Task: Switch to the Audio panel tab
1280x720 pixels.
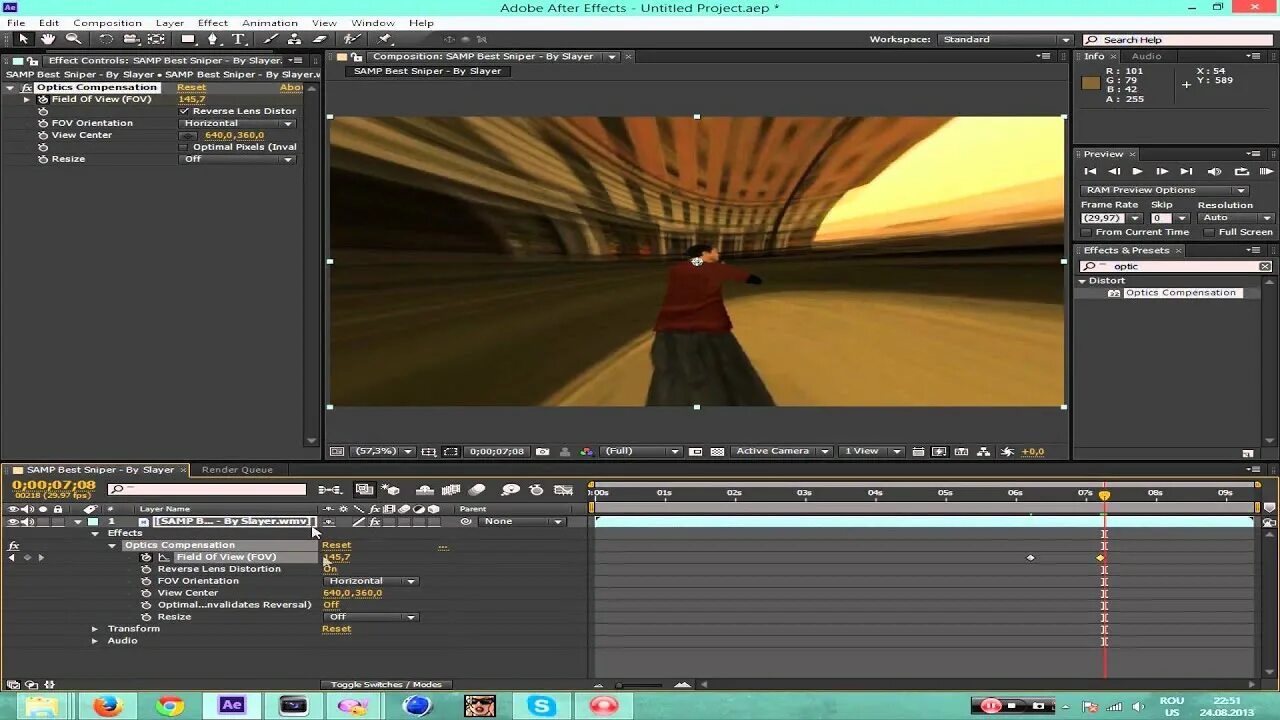Action: [x=1146, y=56]
